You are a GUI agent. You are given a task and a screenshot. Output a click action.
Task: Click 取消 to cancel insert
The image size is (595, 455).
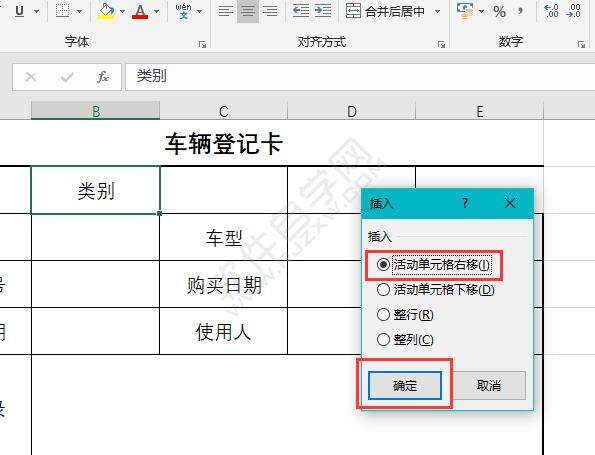(489, 386)
